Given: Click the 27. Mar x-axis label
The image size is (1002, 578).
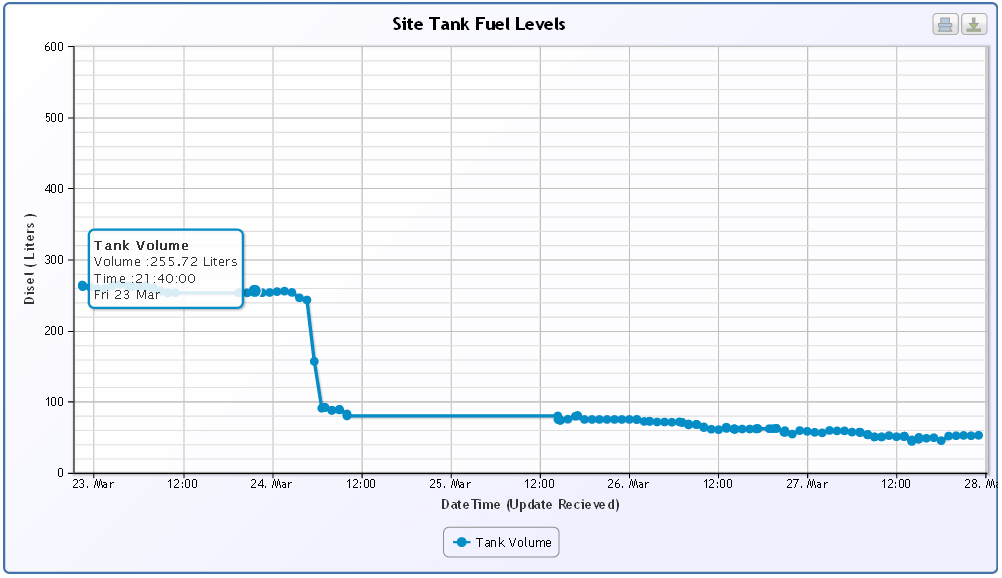Looking at the screenshot, I should [x=807, y=484].
